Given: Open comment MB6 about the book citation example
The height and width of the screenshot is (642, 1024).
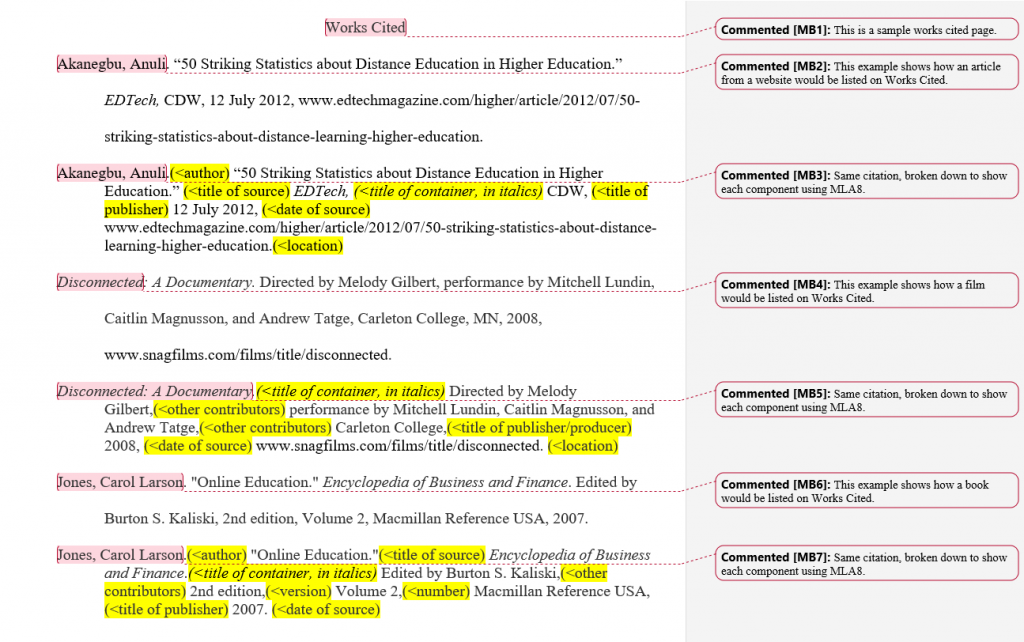Looking at the screenshot, I should [866, 490].
